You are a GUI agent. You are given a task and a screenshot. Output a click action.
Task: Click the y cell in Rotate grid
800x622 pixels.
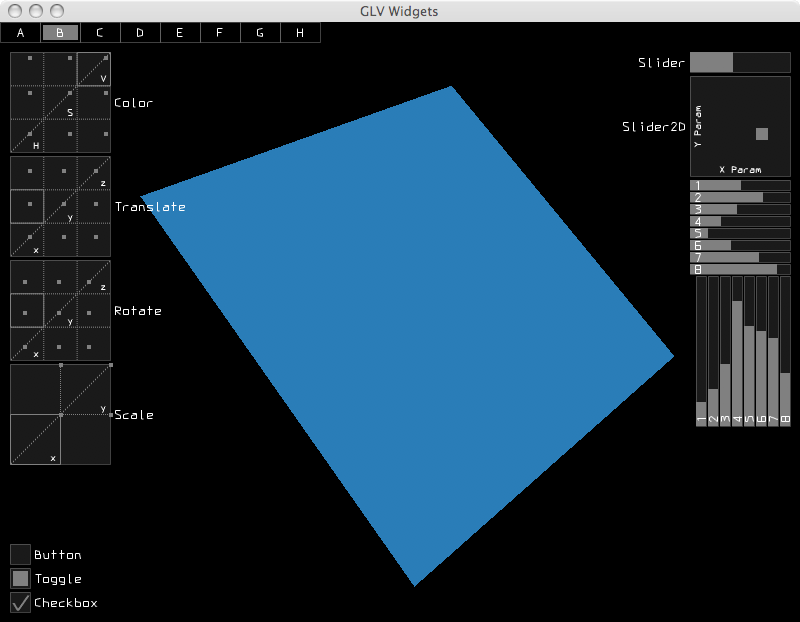(x=60, y=311)
